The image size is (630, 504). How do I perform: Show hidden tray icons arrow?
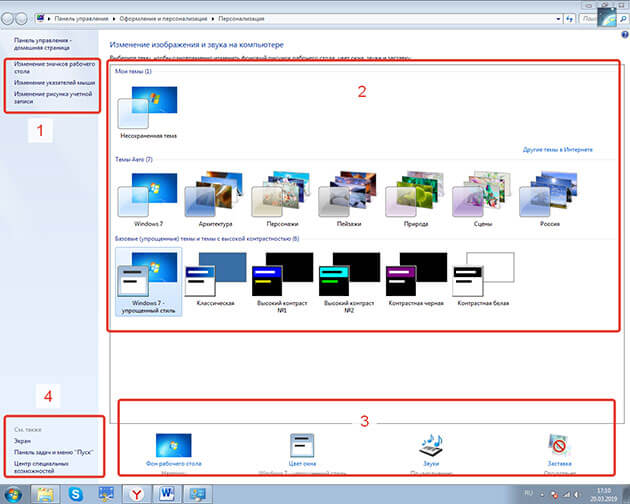click(542, 494)
